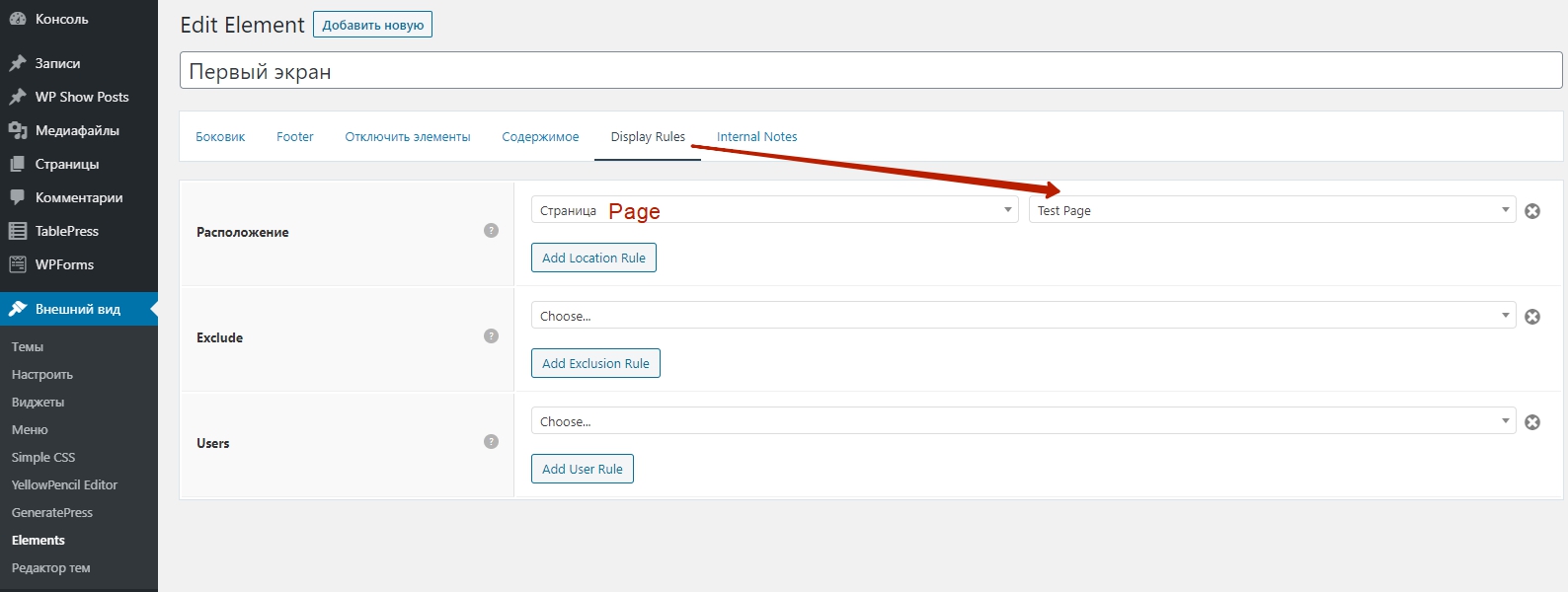Remove the exclusion rule row
Viewport: 1568px width, 592px height.
pyautogui.click(x=1532, y=317)
